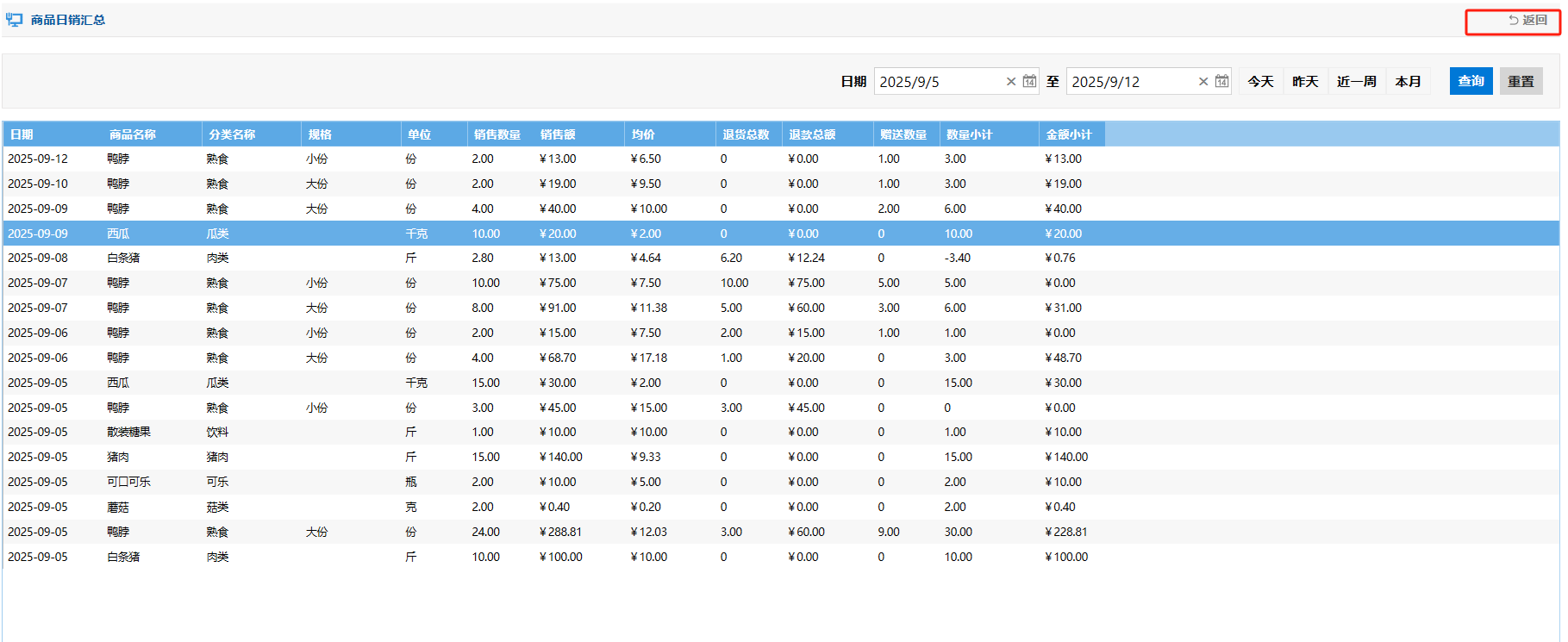
Task: Open the start date calendar picker
Action: [1029, 82]
